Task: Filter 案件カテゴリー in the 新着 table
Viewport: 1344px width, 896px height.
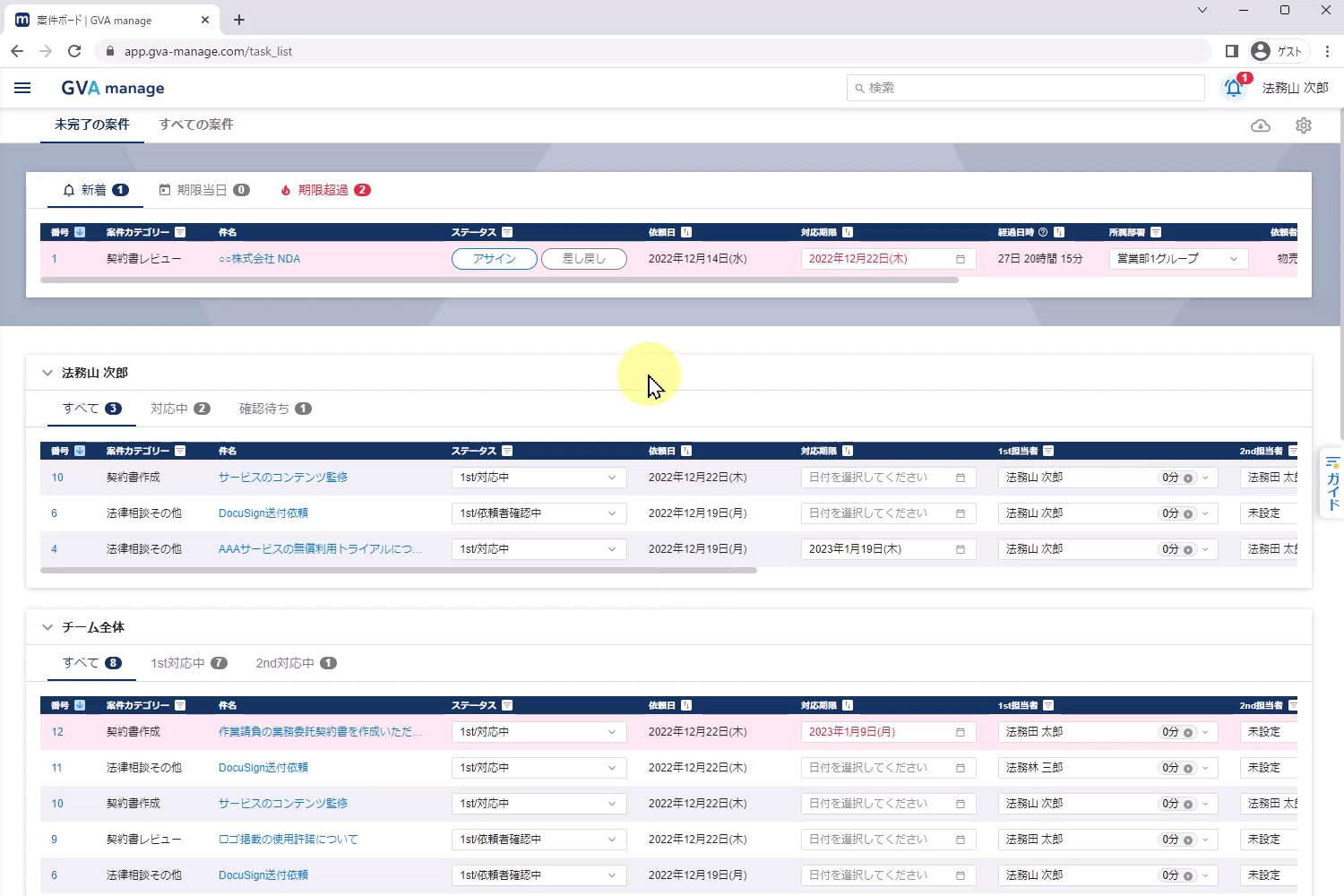Action: tap(180, 232)
